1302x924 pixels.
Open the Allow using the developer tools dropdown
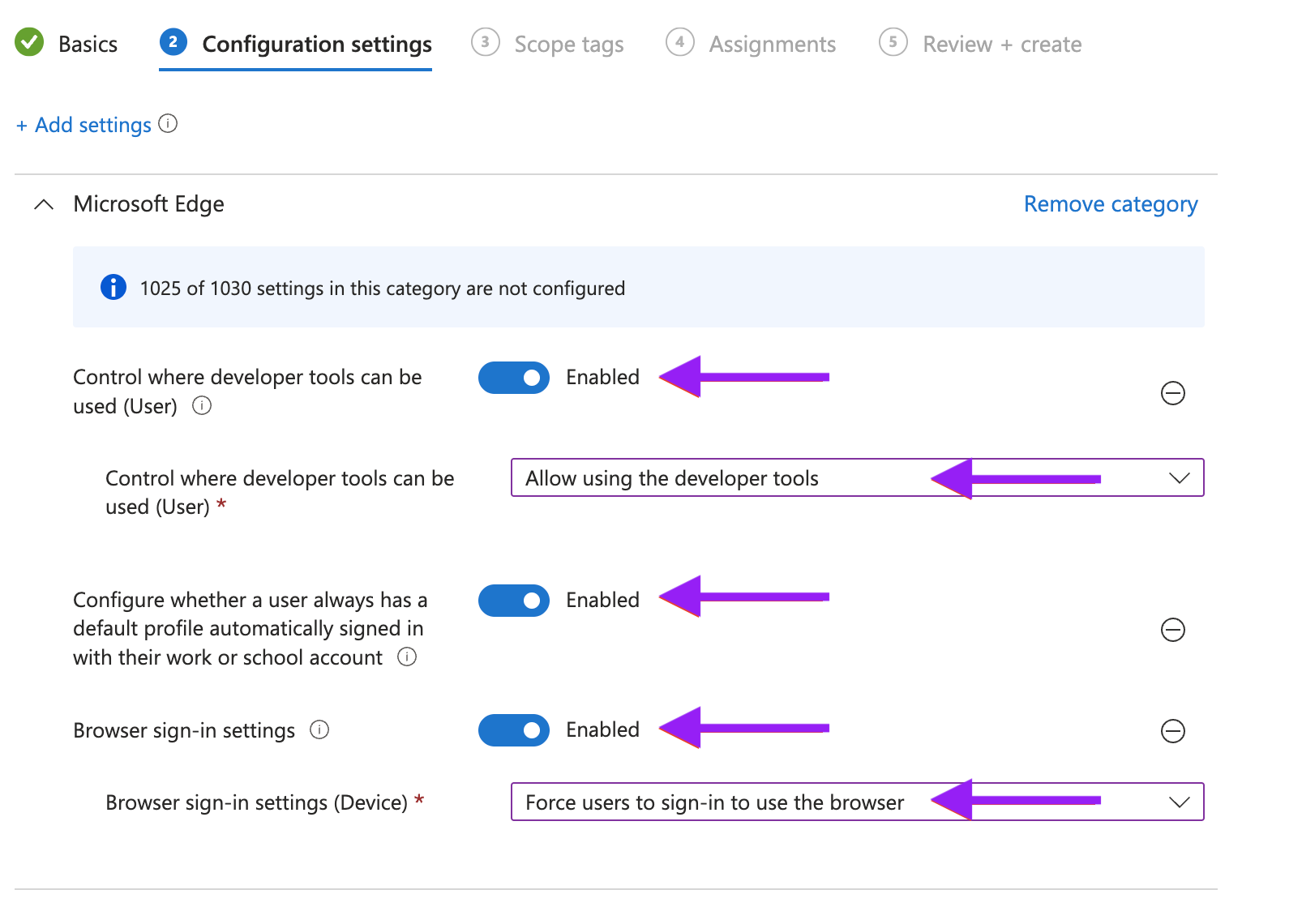[x=858, y=478]
